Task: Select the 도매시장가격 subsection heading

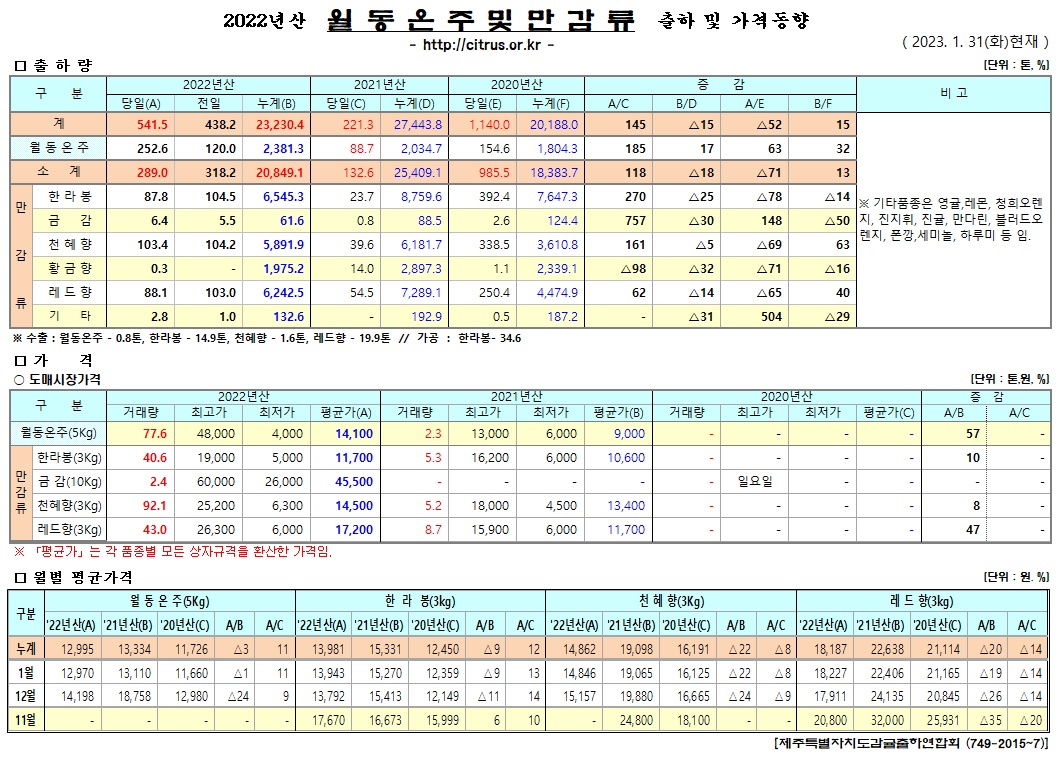Action: [x=62, y=379]
